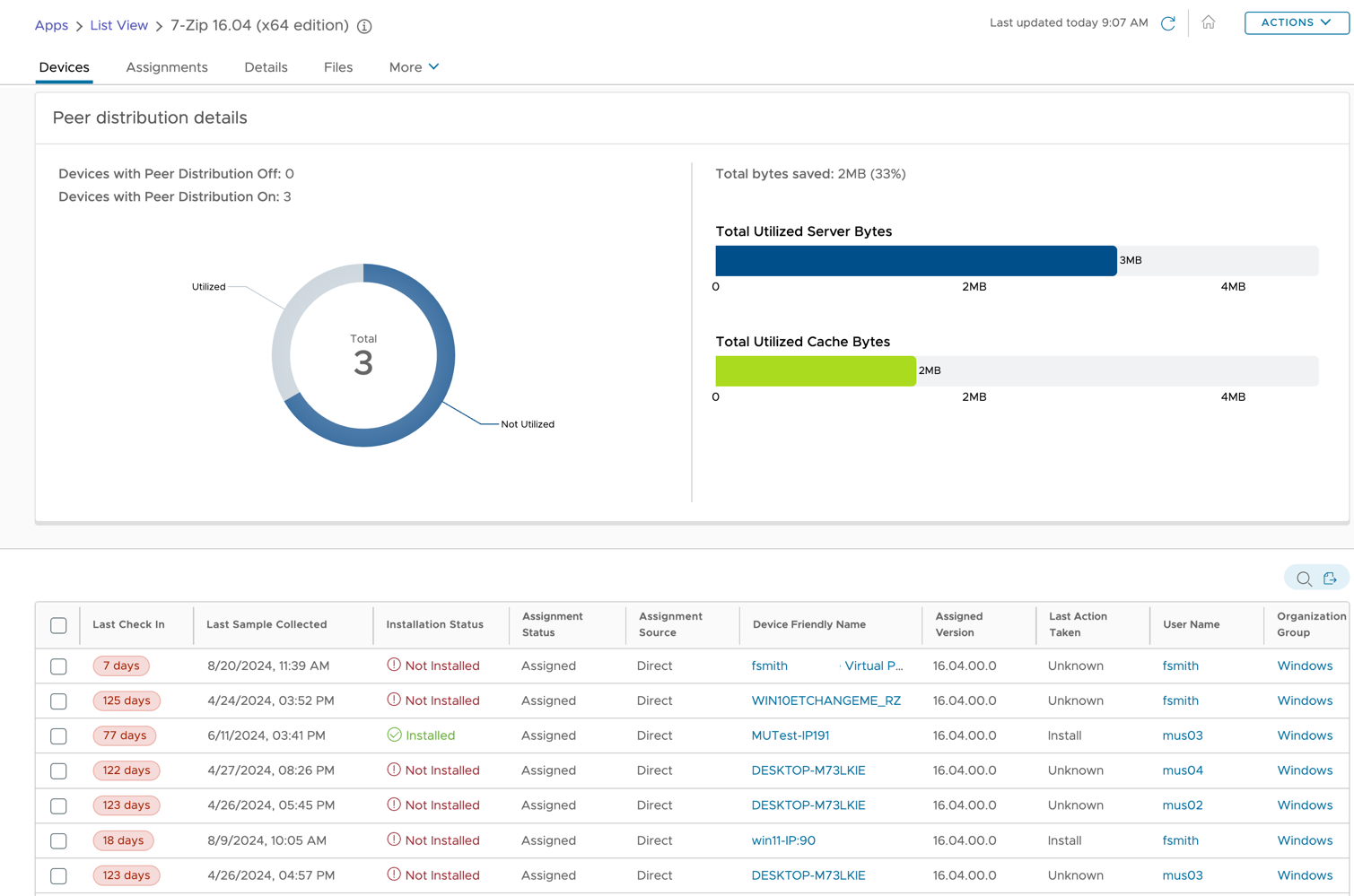The width and height of the screenshot is (1354, 896).
Task: Navigate to List View breadcrumb
Action: [118, 25]
